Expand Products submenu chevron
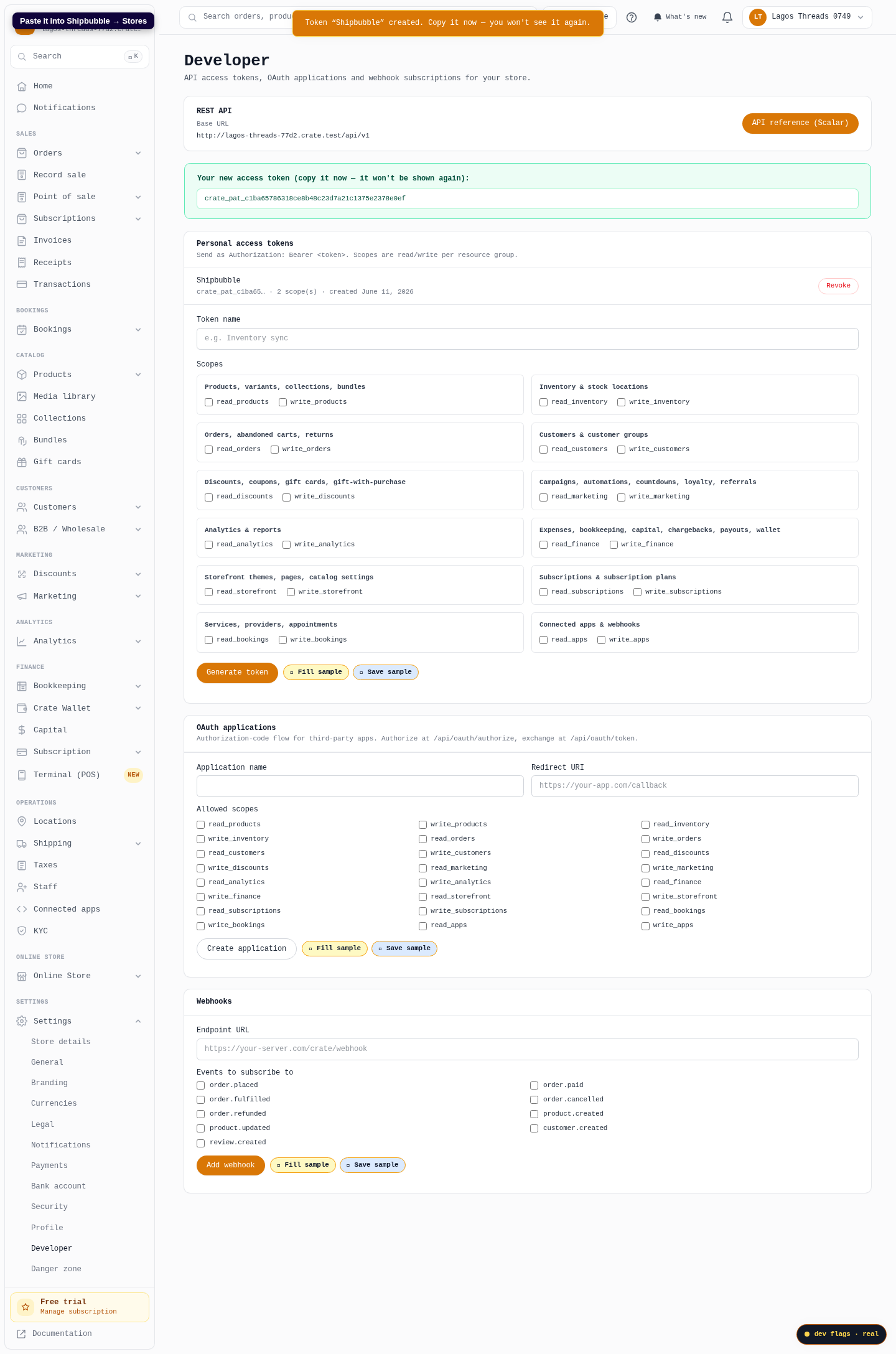The image size is (896, 1354). click(x=138, y=375)
